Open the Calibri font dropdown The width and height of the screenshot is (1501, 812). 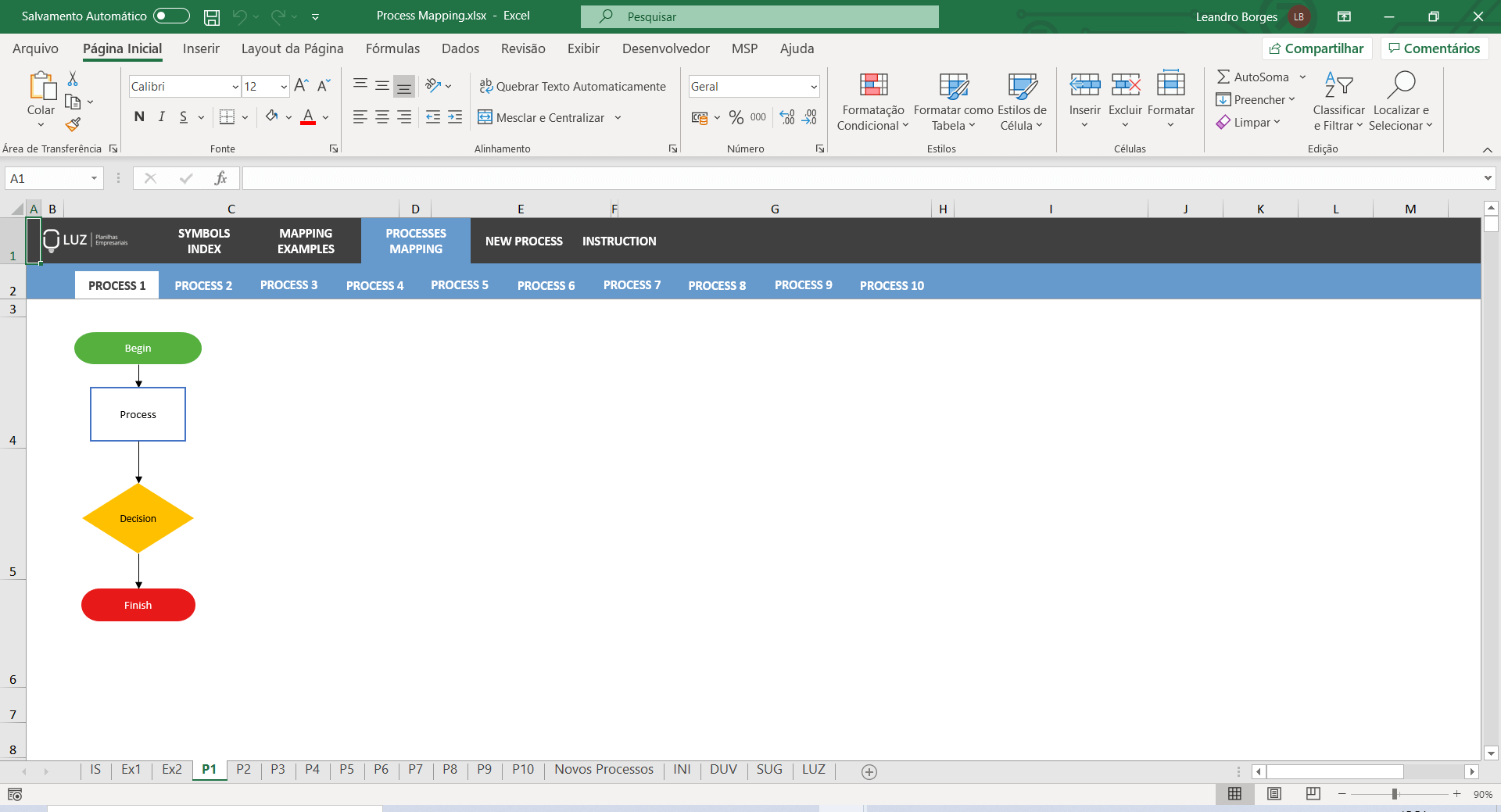pyautogui.click(x=235, y=86)
